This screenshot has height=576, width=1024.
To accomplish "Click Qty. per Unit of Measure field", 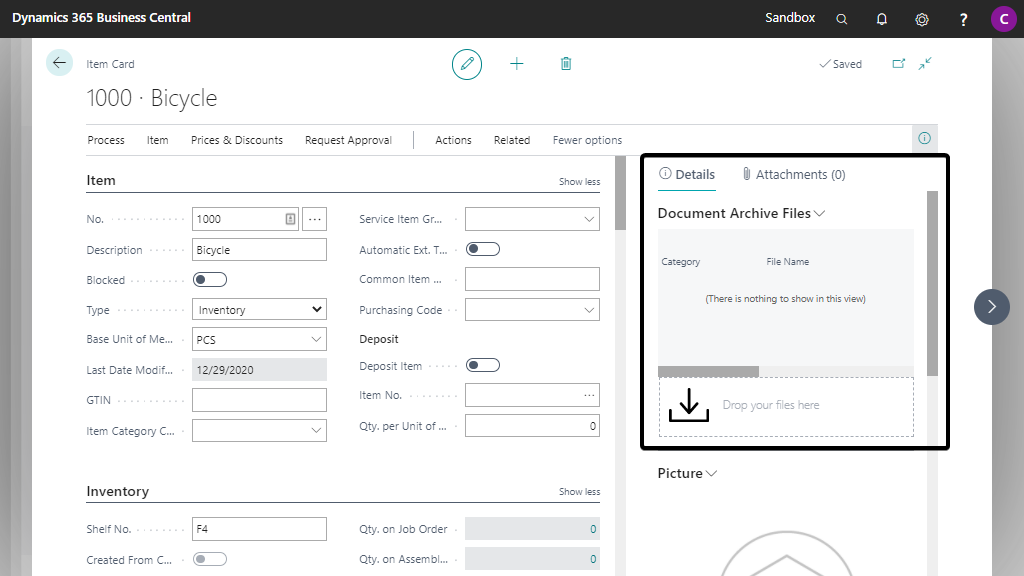I will click(x=532, y=426).
